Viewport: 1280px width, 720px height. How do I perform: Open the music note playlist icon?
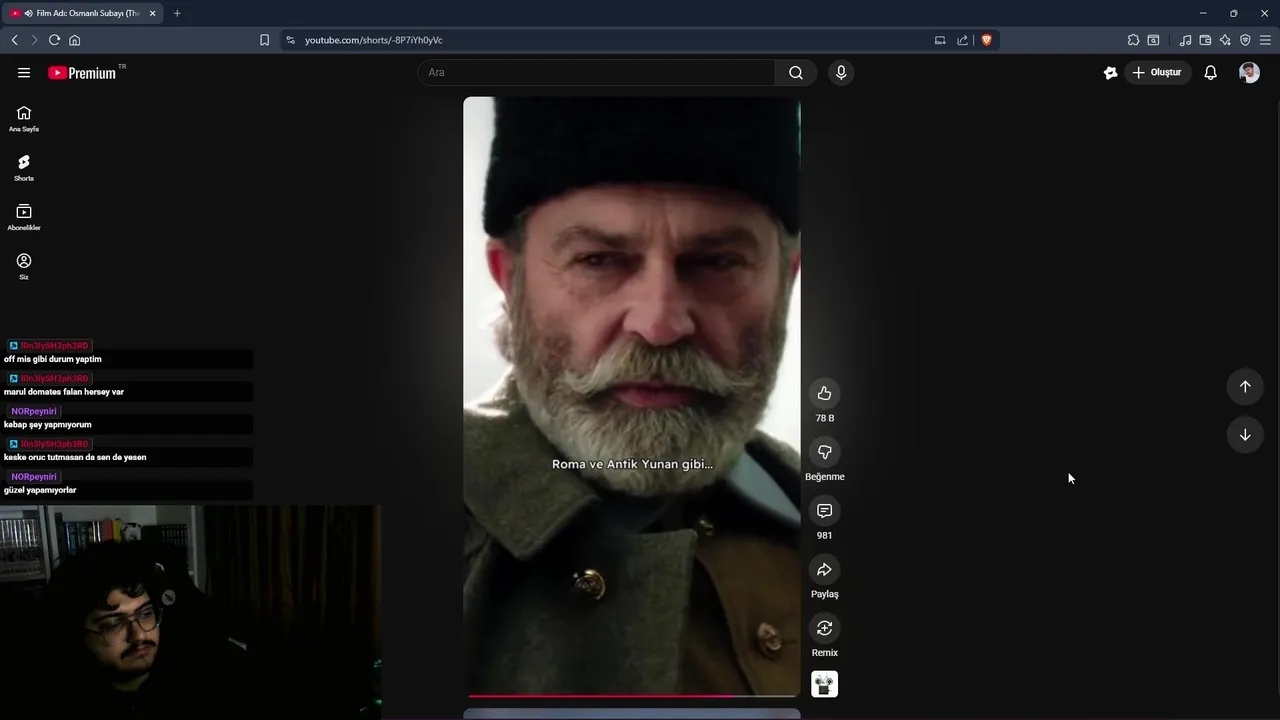point(1185,40)
